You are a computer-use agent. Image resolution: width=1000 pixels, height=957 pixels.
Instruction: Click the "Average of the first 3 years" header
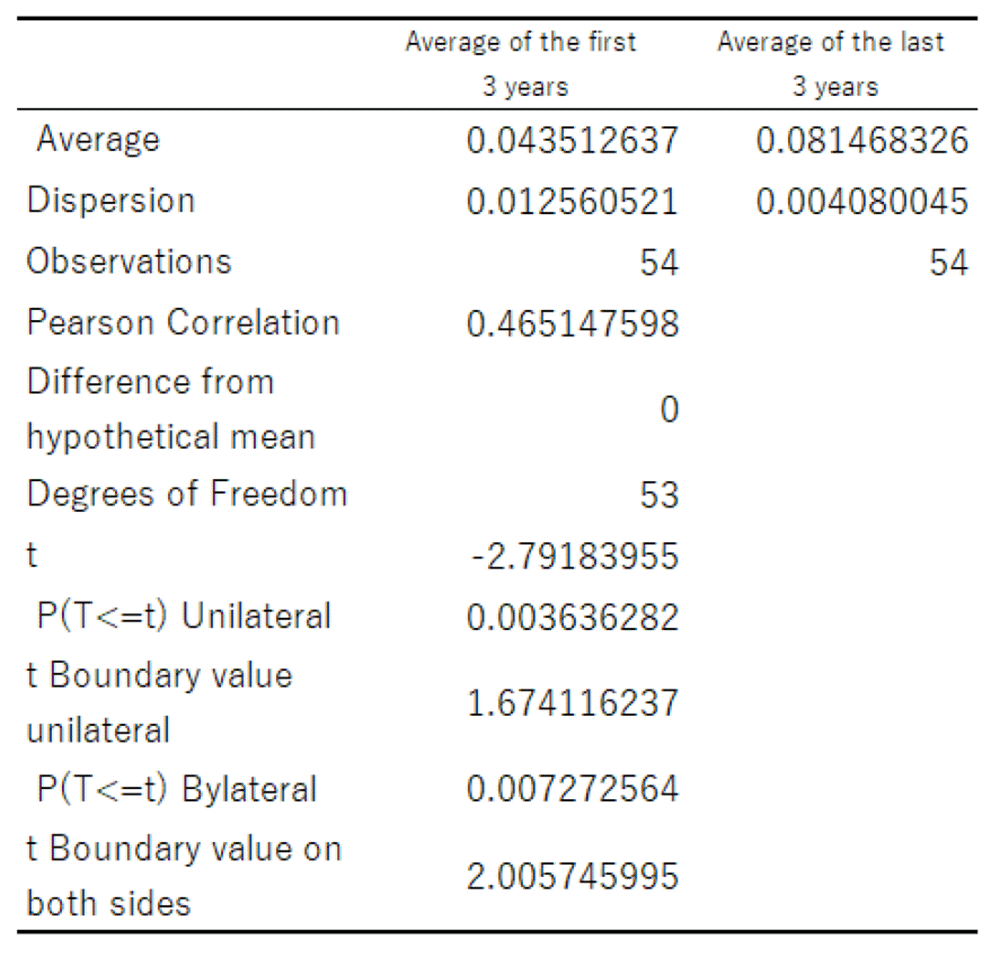pyautogui.click(x=521, y=64)
